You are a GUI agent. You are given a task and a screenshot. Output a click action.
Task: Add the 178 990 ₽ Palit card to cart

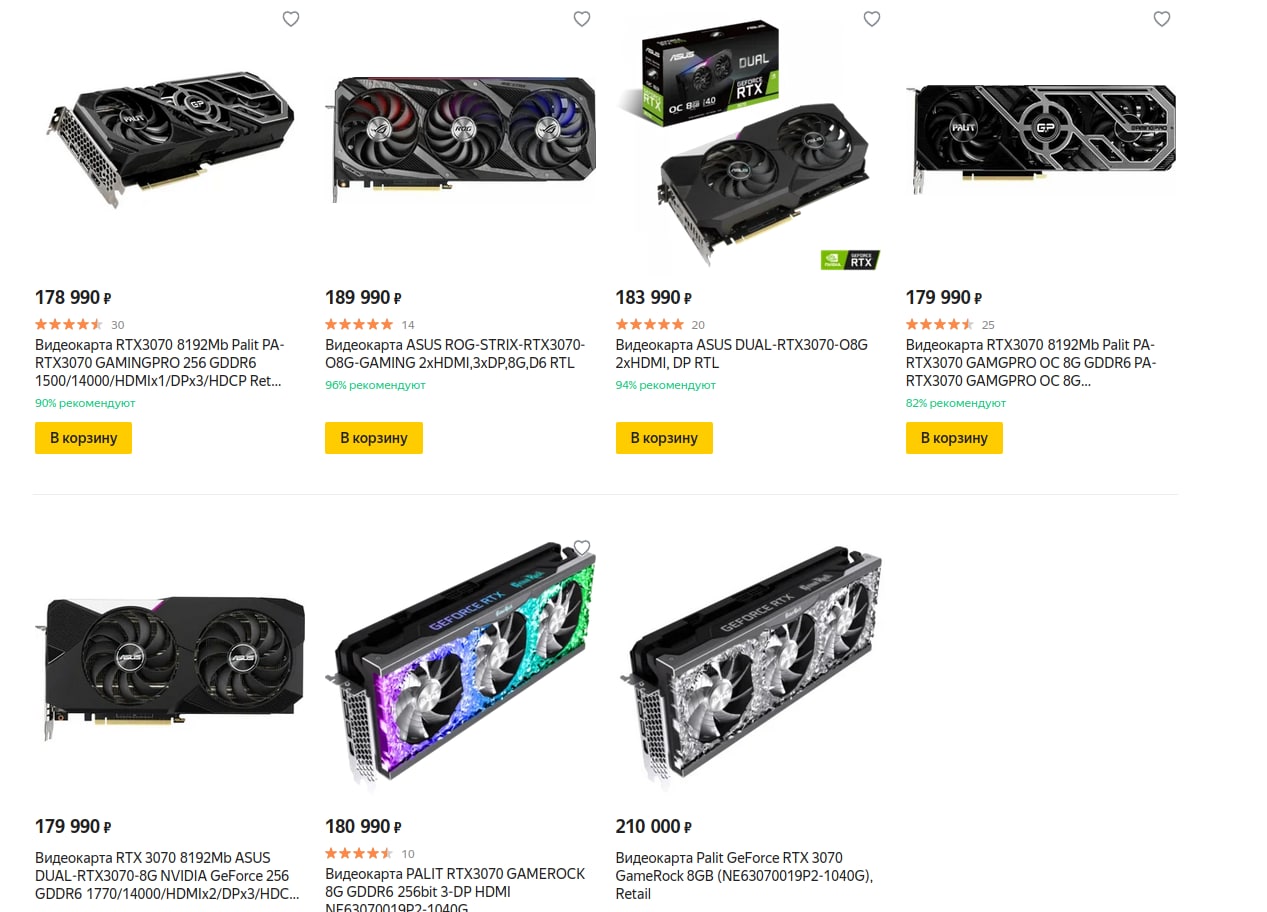pos(83,438)
